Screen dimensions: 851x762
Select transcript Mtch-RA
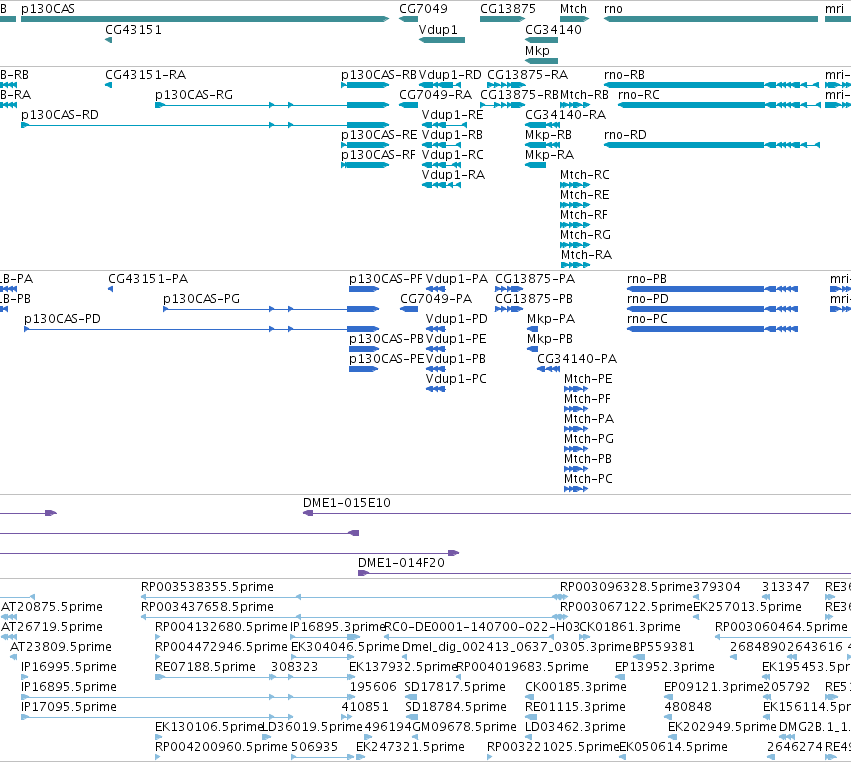pyautogui.click(x=586, y=256)
